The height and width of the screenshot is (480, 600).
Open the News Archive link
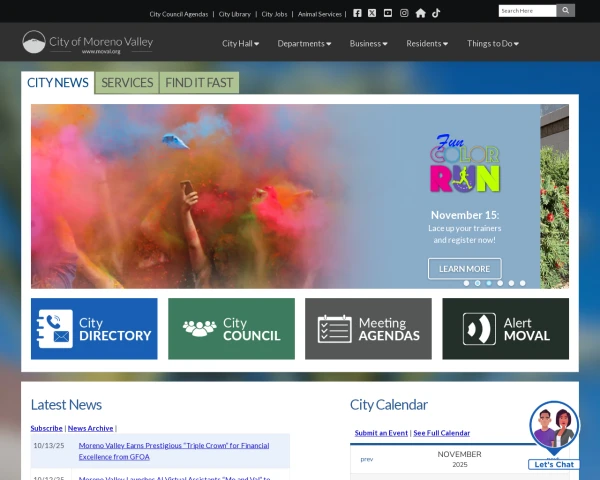(x=90, y=428)
